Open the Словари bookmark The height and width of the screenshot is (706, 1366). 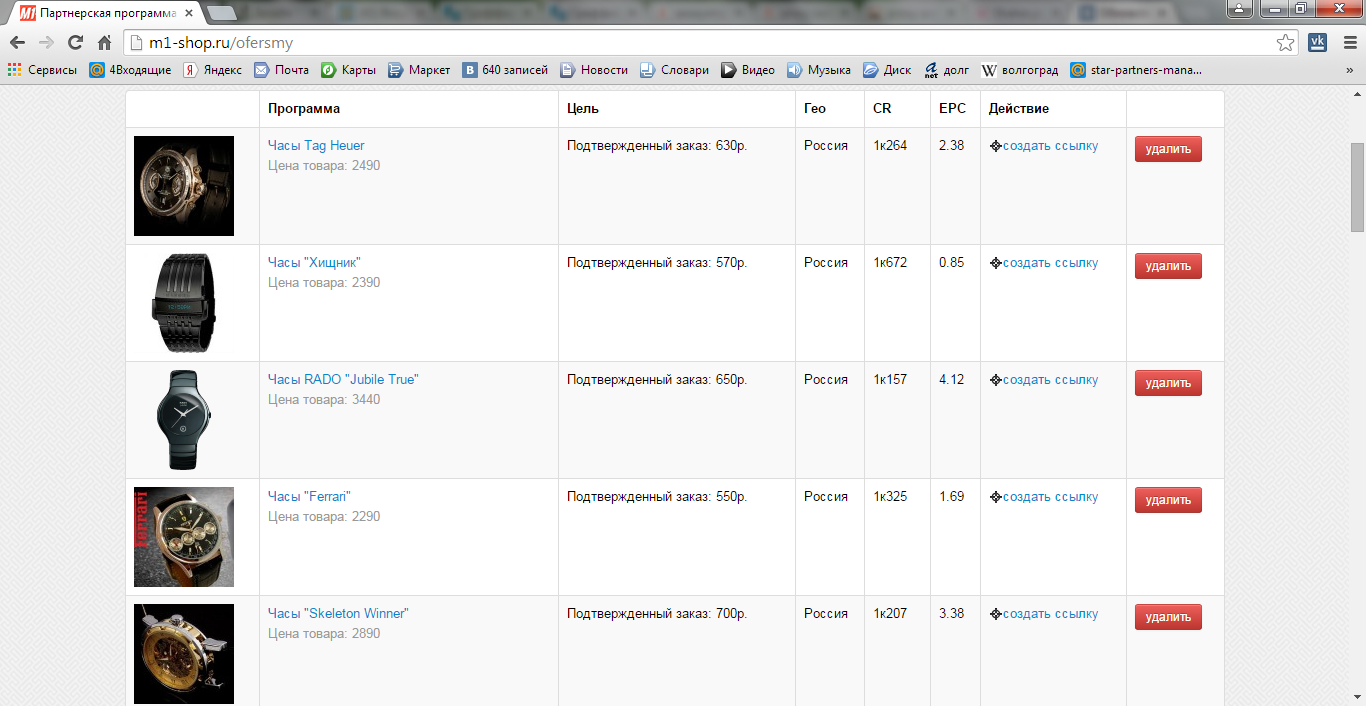point(674,70)
